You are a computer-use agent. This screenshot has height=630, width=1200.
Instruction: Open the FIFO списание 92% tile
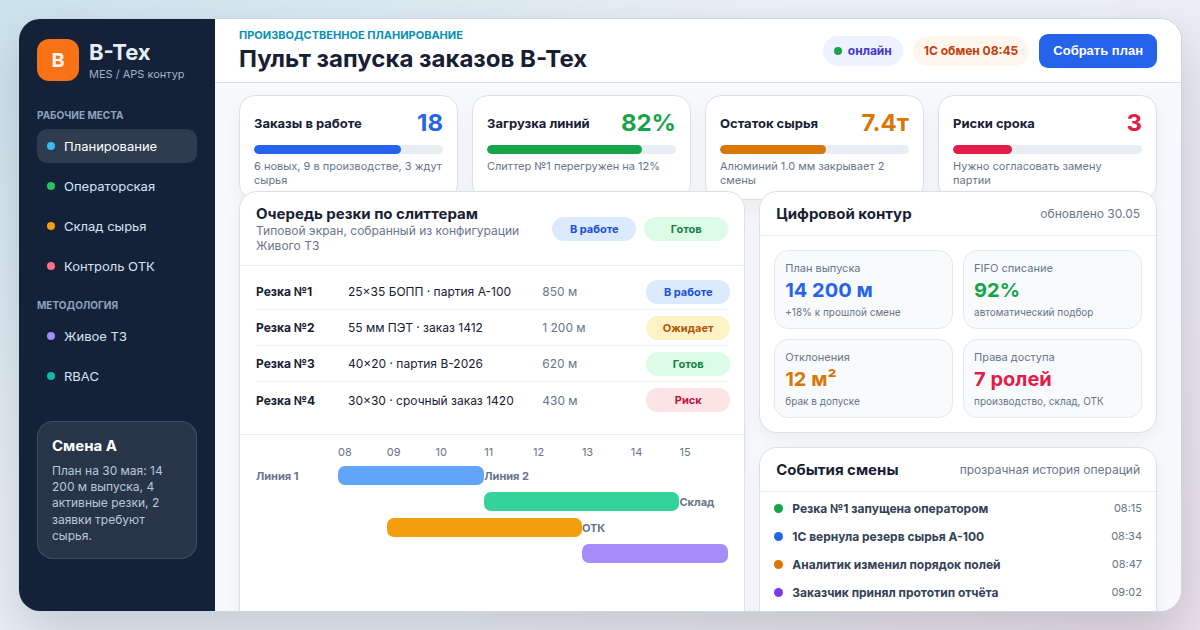1052,290
